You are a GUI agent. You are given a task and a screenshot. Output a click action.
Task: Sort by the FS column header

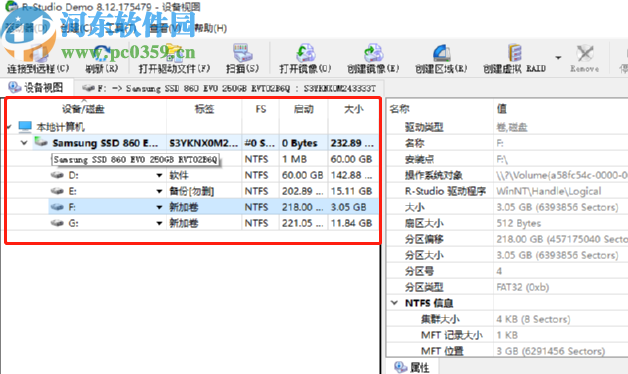click(x=261, y=109)
